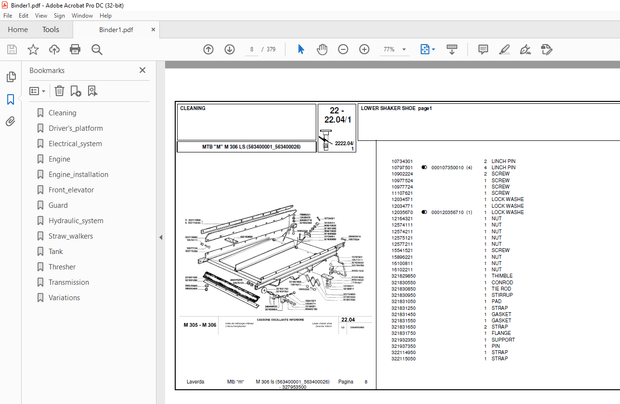This screenshot has height=404, width=620.
Task: Click the CLEANING section title in document
Action: pyautogui.click(x=193, y=108)
